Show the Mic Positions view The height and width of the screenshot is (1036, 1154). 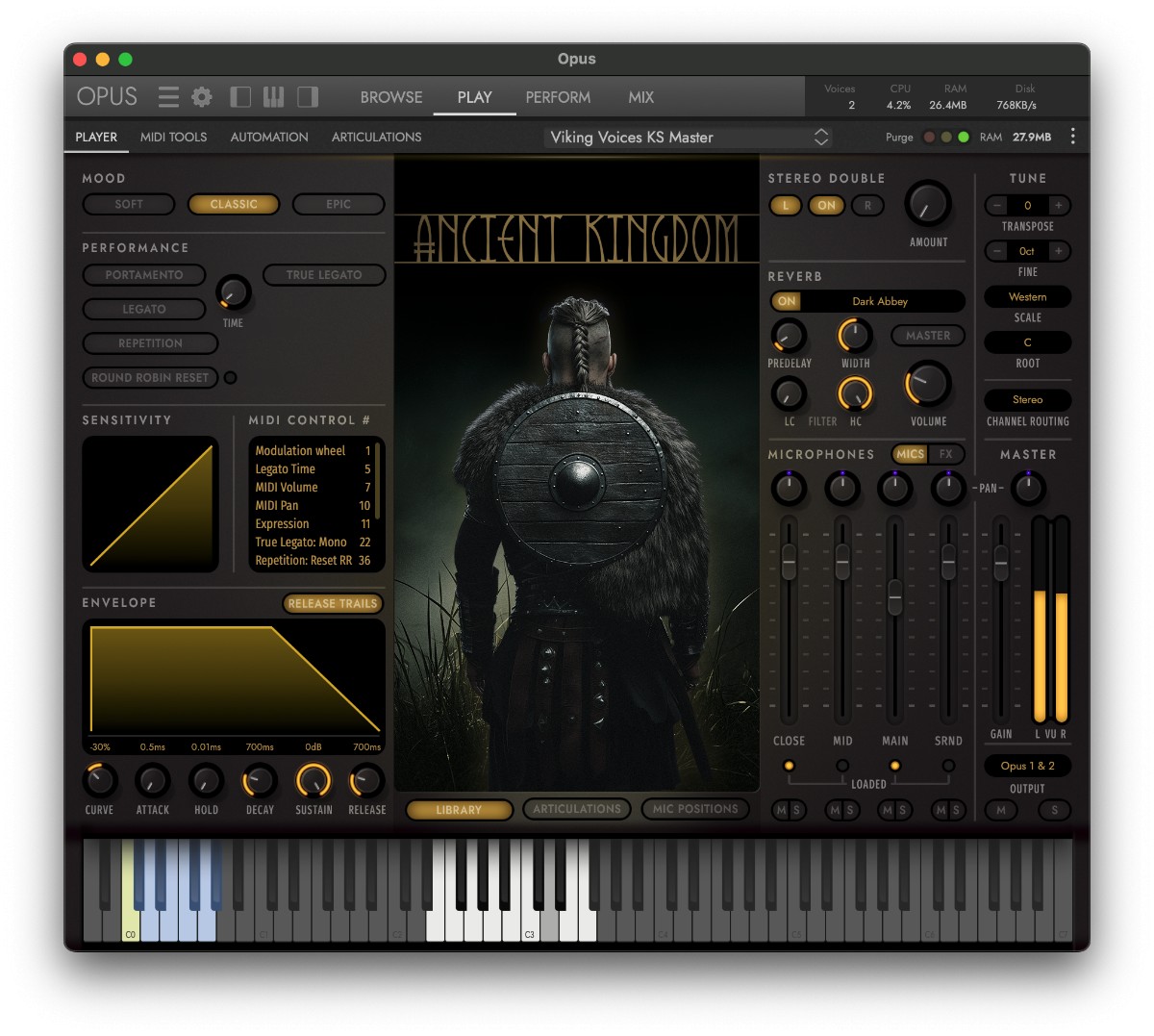695,809
